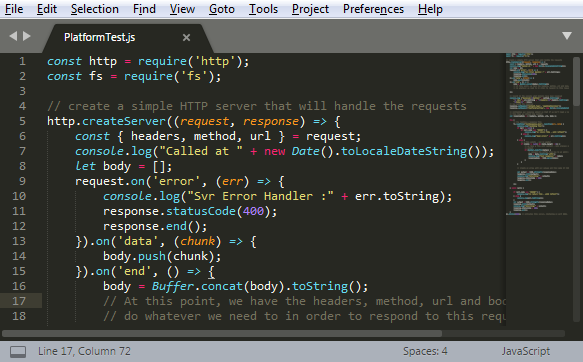This screenshot has height=362, width=583.
Task: Click on createServer function name
Action: (124, 122)
